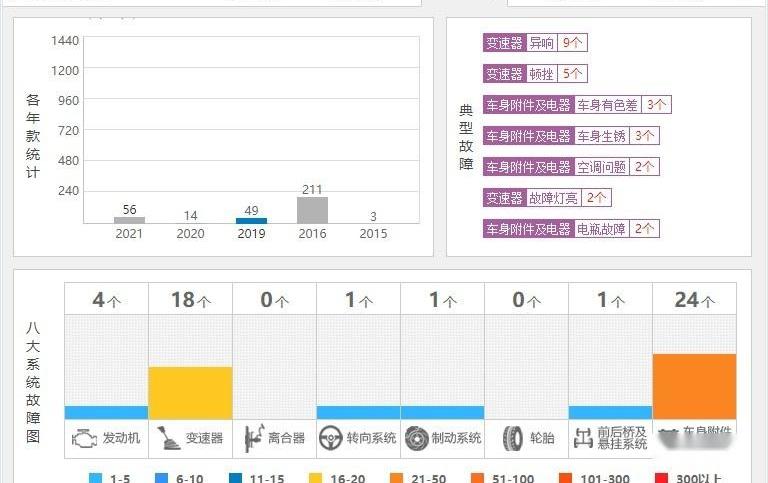Screen dimensions: 768x483
Task: Select the clutch (离合器) icon
Action: click(253, 438)
